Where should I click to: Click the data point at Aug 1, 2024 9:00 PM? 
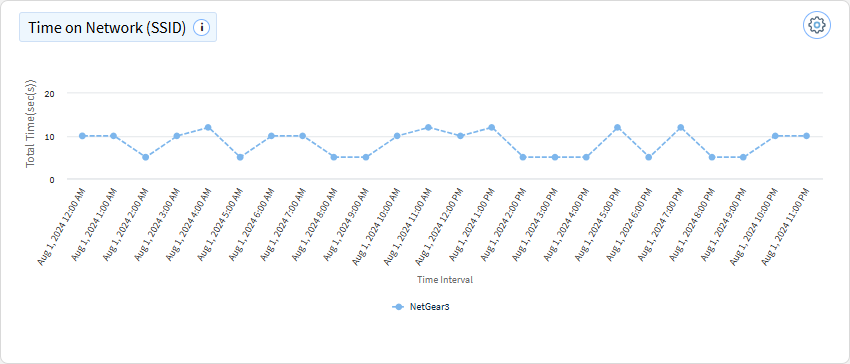point(743,157)
